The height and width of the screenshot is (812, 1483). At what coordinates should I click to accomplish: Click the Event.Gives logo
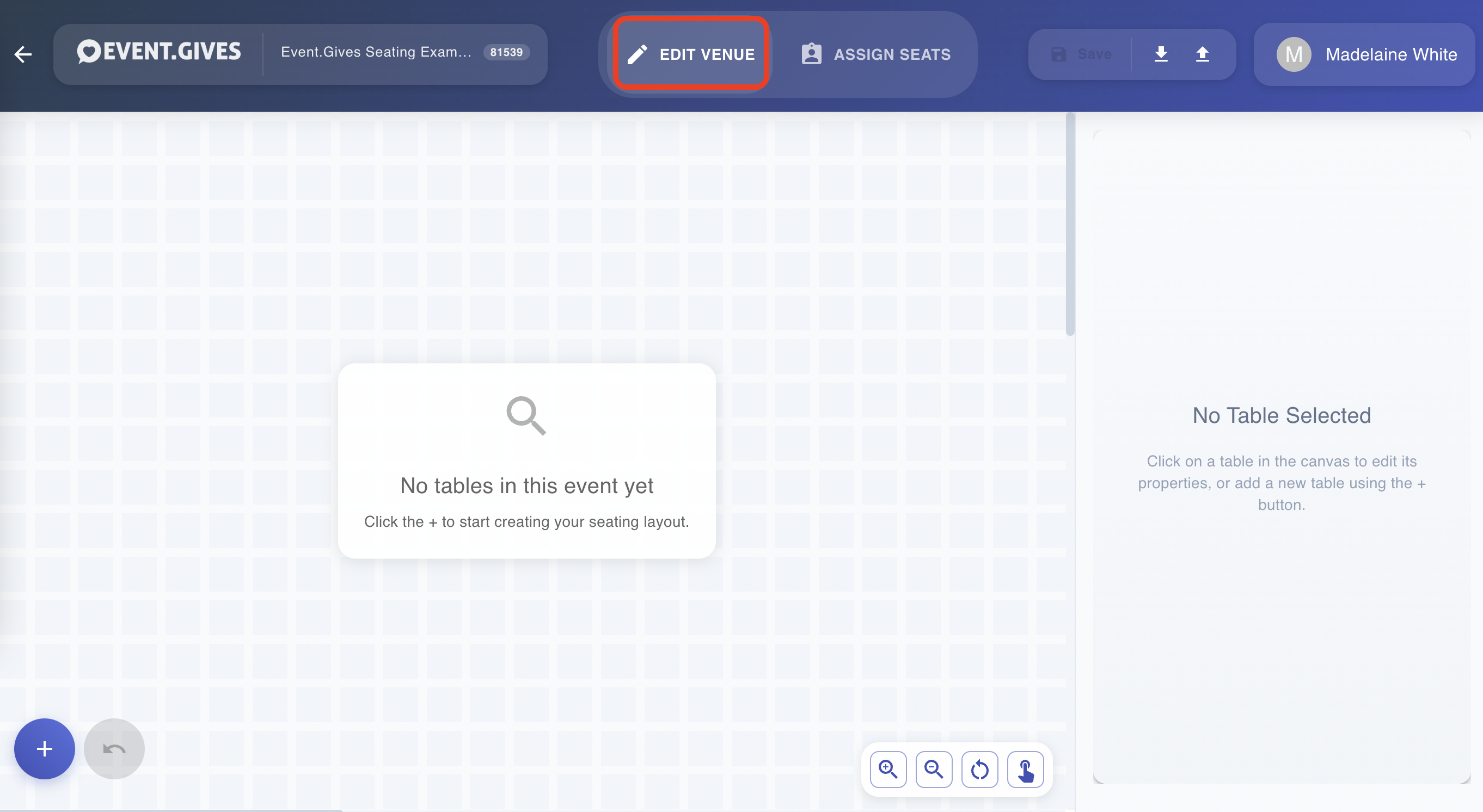coord(159,52)
